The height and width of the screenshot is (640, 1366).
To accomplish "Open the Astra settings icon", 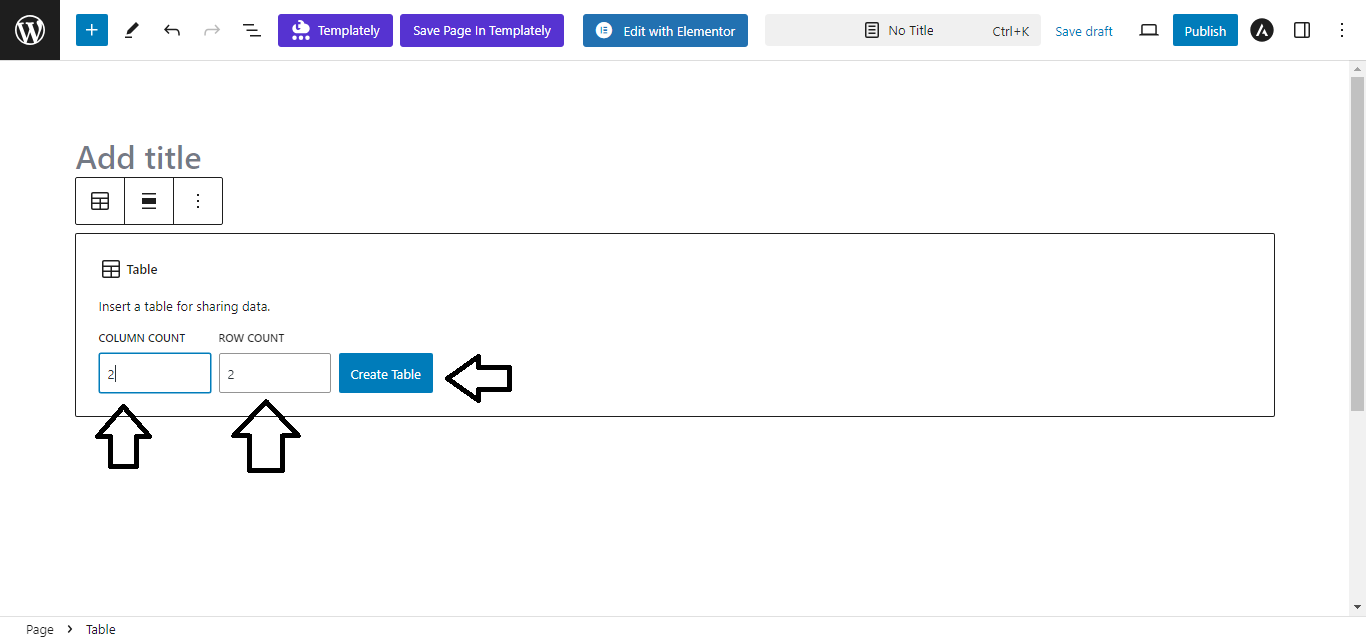I will click(1262, 30).
